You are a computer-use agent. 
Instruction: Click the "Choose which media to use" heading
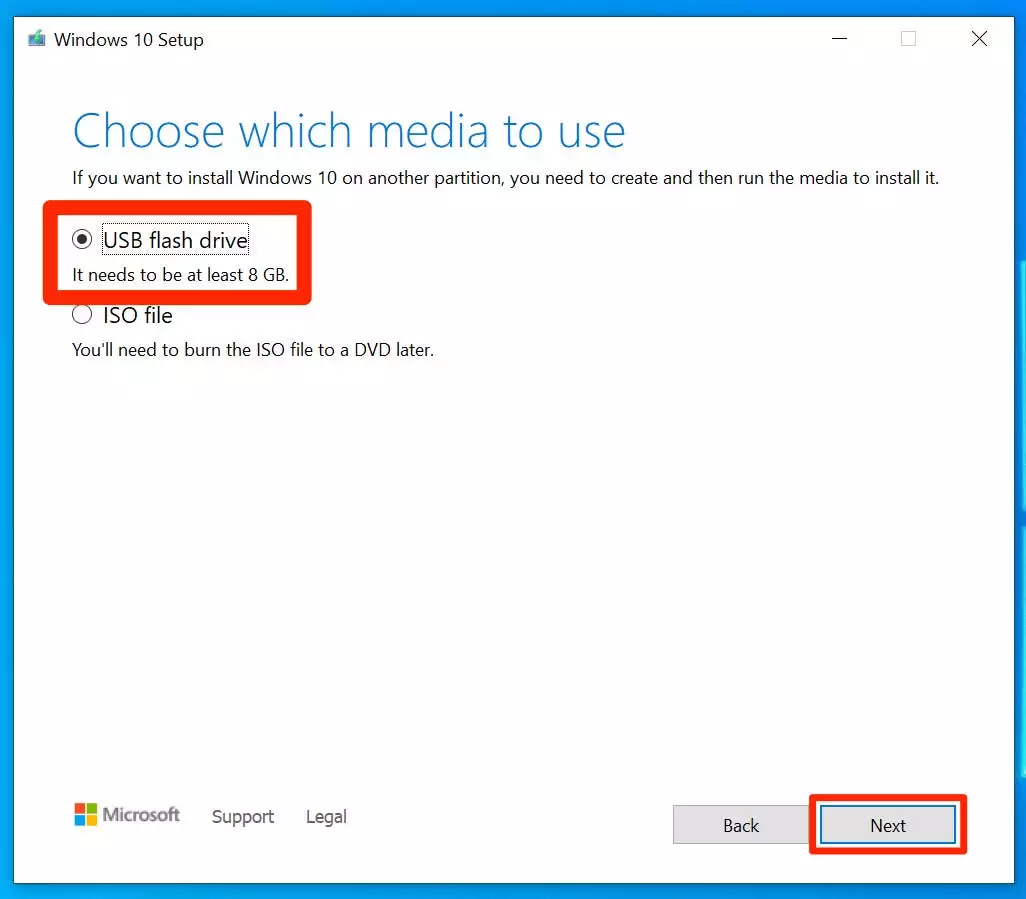[349, 131]
